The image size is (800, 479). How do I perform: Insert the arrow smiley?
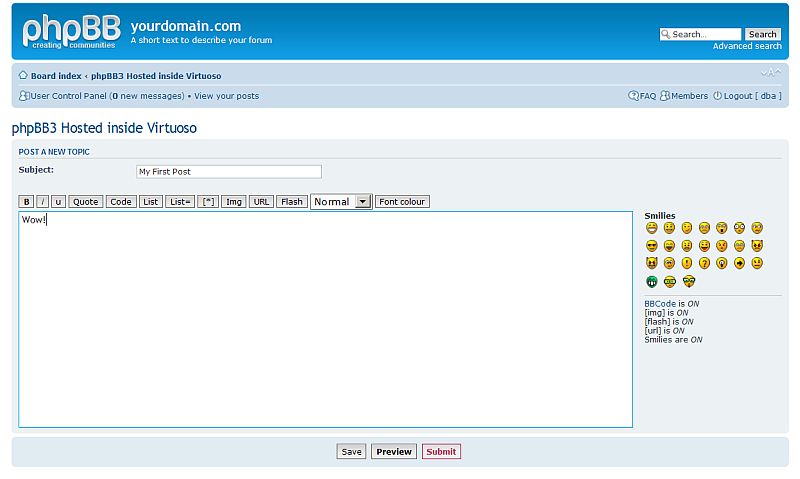pyautogui.click(x=739, y=264)
